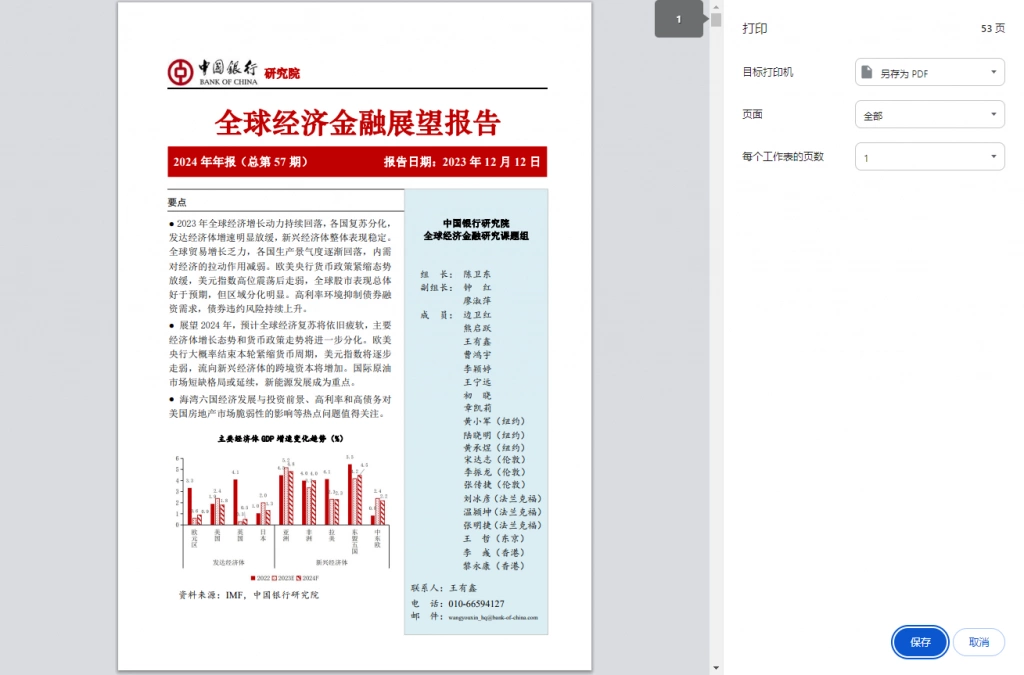Open the pages-per-sheet dropdown set to 1
This screenshot has height=675, width=1024.
click(x=929, y=157)
